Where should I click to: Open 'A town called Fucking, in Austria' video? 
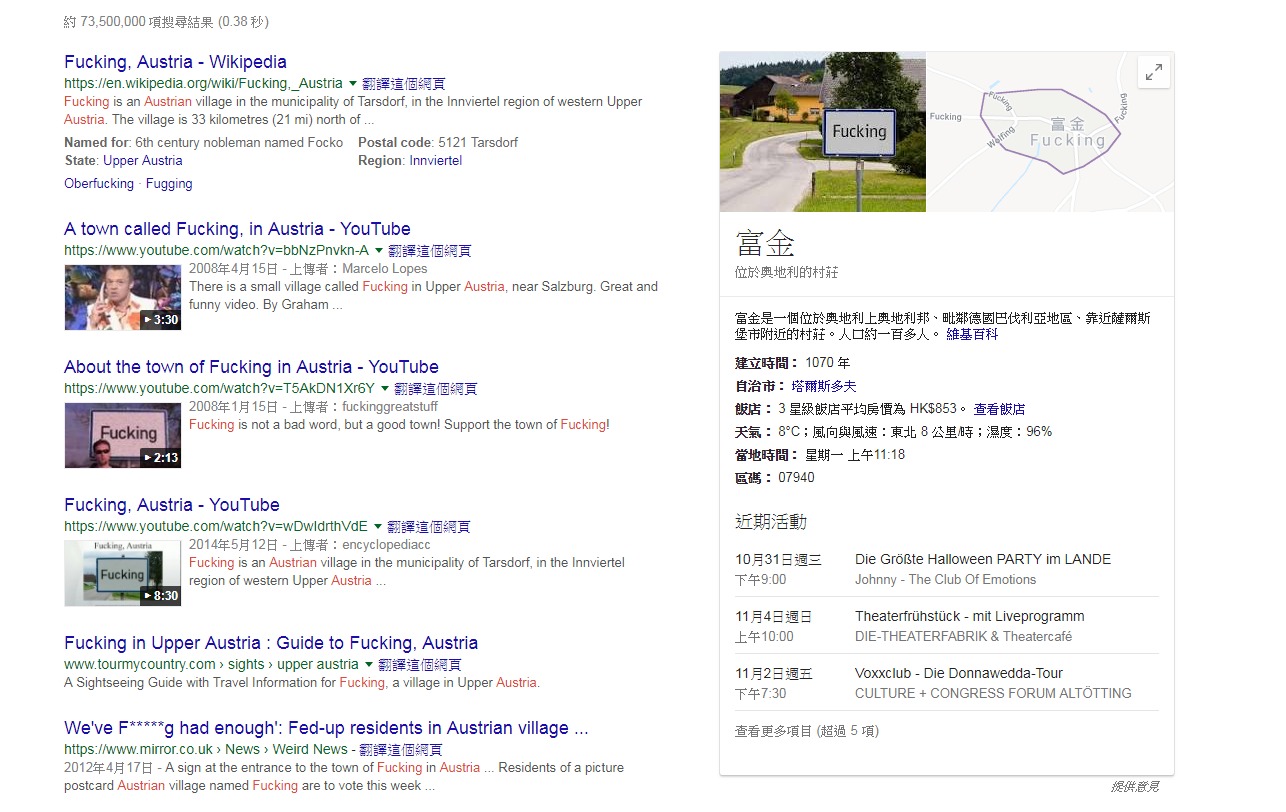237,229
